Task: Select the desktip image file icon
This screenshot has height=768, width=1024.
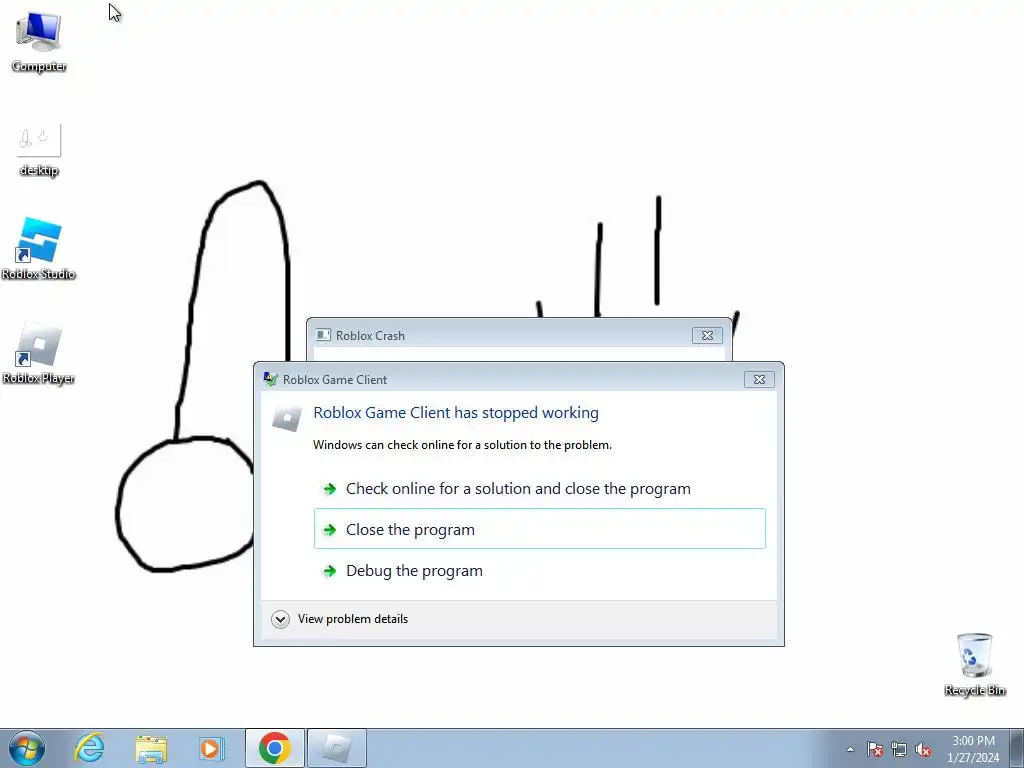Action: (x=39, y=150)
